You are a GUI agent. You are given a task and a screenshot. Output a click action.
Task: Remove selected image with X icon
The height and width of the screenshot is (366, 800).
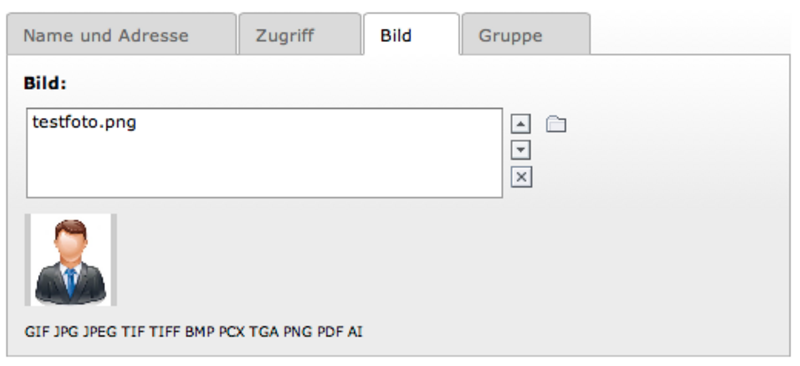pos(521,177)
